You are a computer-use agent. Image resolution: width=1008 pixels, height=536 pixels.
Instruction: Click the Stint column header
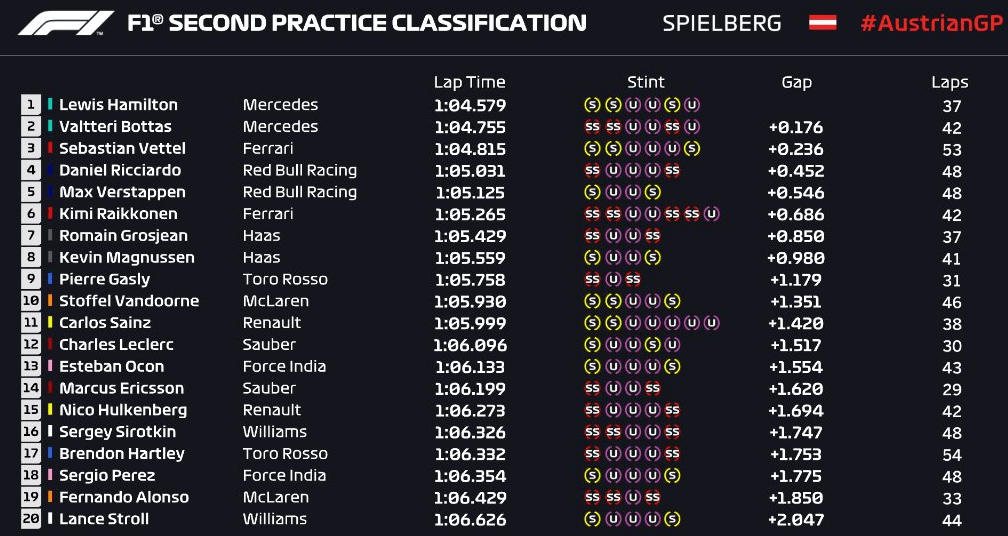pos(646,82)
